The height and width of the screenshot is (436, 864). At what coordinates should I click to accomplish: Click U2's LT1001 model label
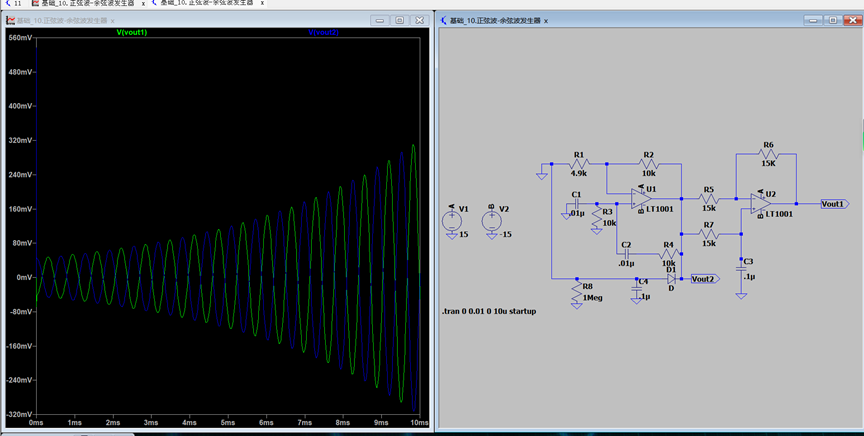pos(779,214)
